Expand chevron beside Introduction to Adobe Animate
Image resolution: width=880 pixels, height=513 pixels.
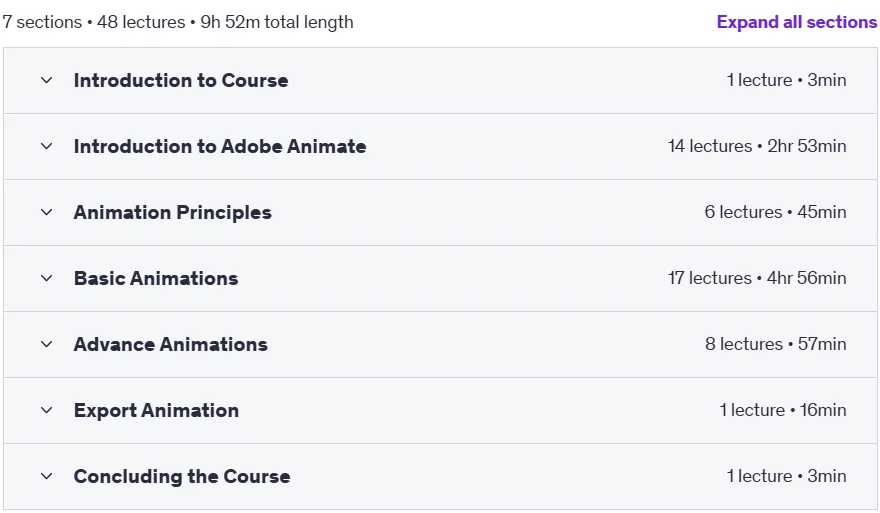[47, 146]
